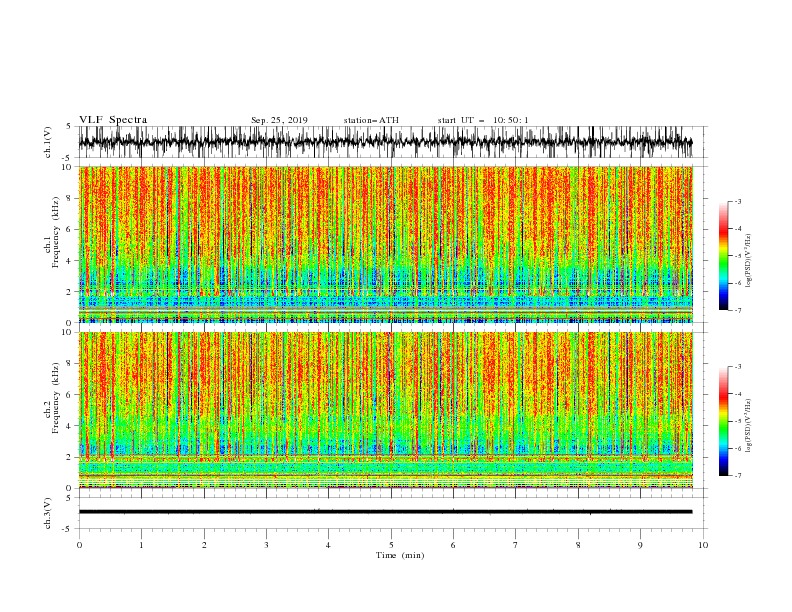Click the "10" tick at the time axis end
Image resolution: width=792 pixels, height=612 pixels.
click(x=703, y=545)
